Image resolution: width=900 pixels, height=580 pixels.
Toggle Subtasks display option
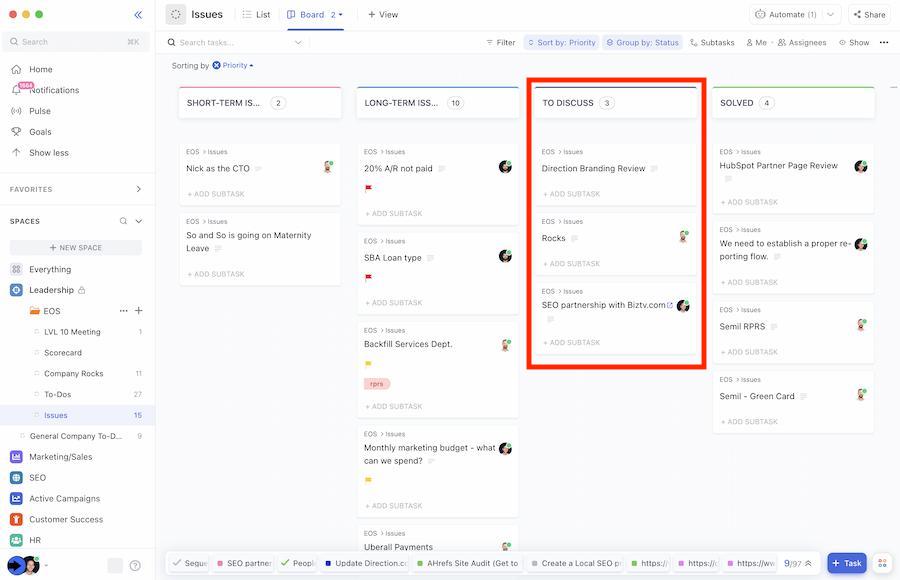(x=711, y=43)
